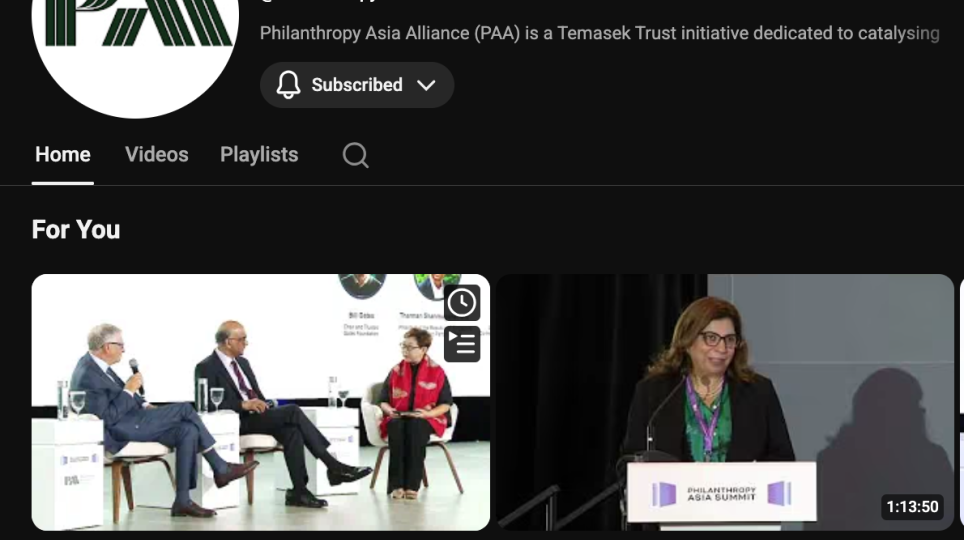
Task: Go to the Playlists tab
Action: click(259, 155)
